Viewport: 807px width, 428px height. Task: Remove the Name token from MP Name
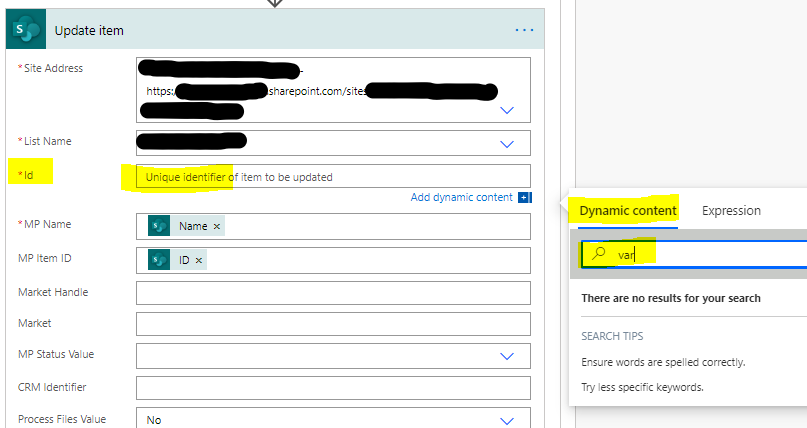(217, 226)
